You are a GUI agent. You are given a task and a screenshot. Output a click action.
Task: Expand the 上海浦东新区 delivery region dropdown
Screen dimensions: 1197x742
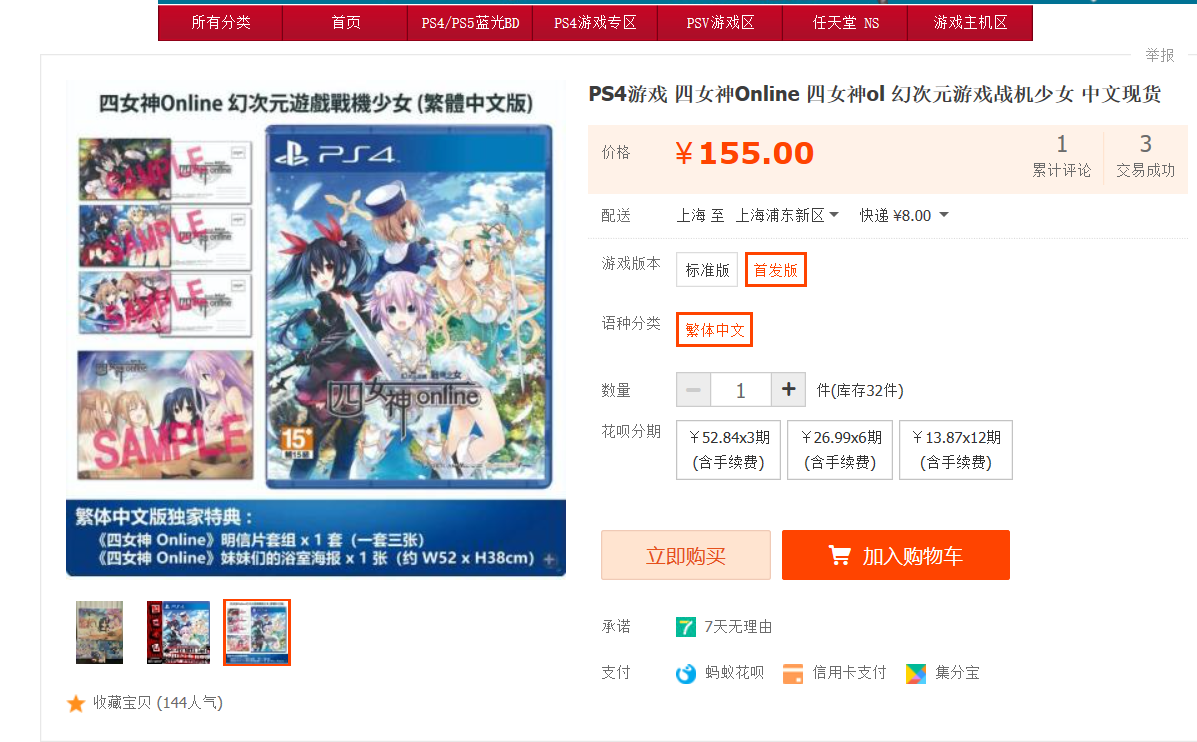(787, 215)
